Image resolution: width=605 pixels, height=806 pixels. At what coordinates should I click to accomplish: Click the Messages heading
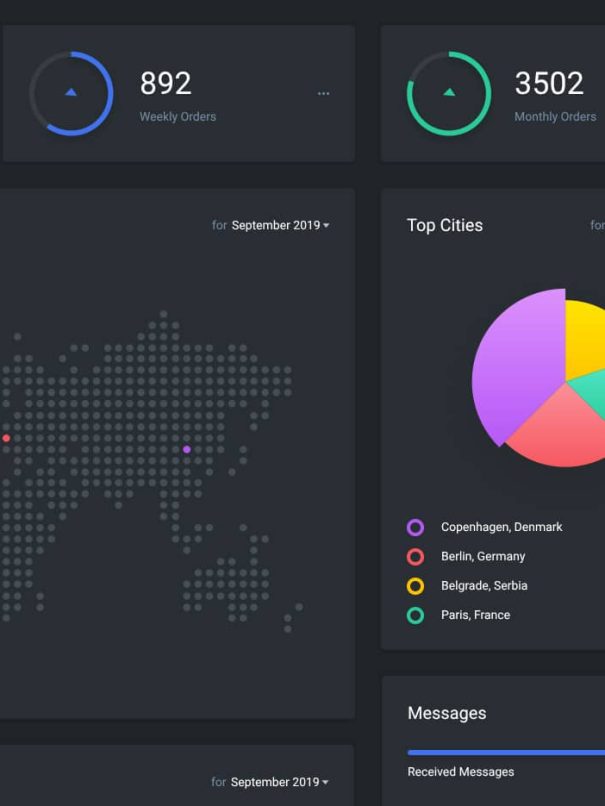point(447,713)
